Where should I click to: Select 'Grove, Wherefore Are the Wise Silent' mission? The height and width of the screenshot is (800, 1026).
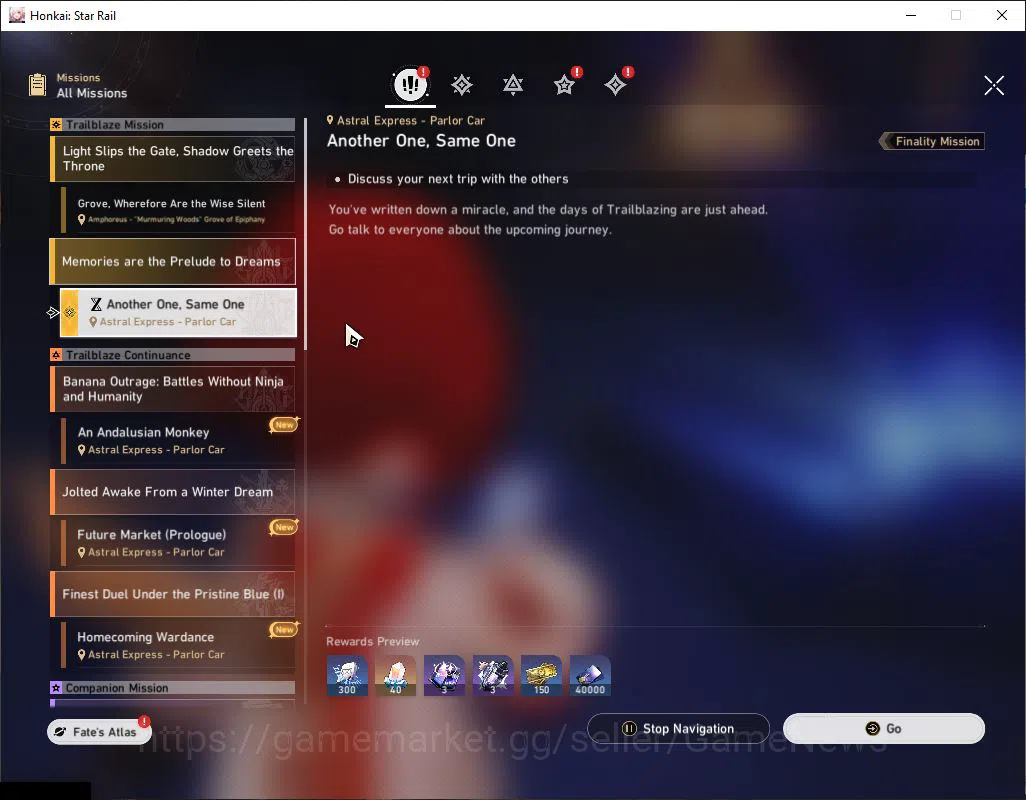click(178, 210)
